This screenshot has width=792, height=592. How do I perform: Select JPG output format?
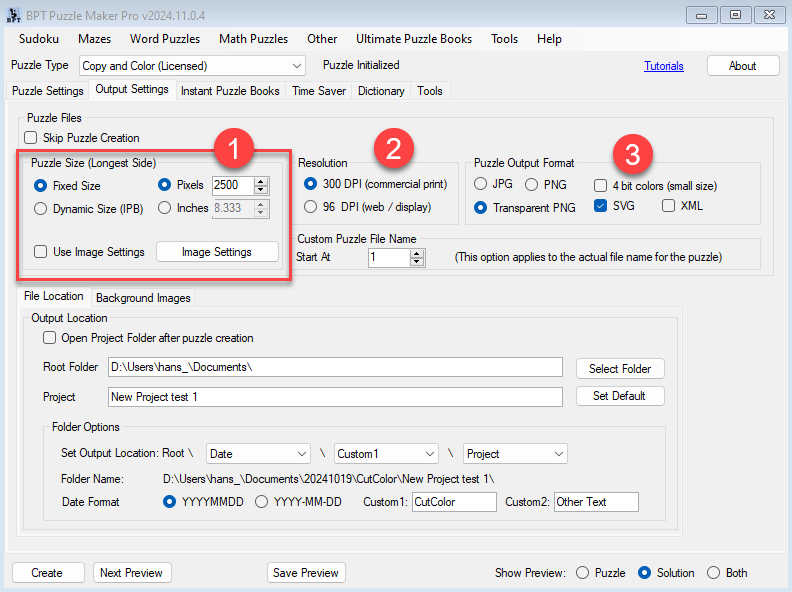[x=481, y=184]
